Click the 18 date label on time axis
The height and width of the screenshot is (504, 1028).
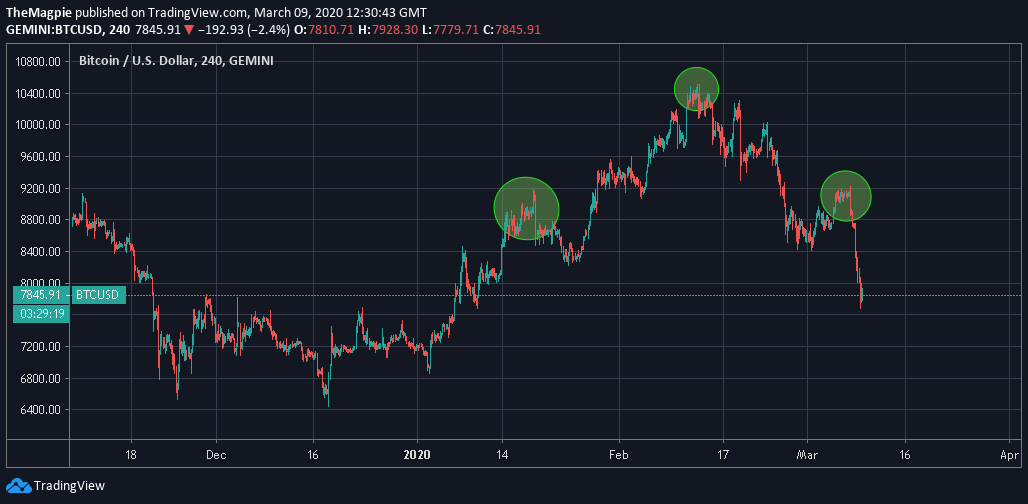[x=130, y=454]
